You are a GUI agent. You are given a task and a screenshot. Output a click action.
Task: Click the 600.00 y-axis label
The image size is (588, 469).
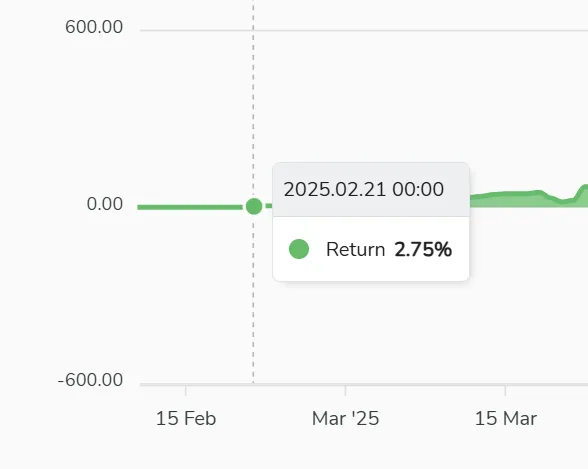pyautogui.click(x=94, y=27)
